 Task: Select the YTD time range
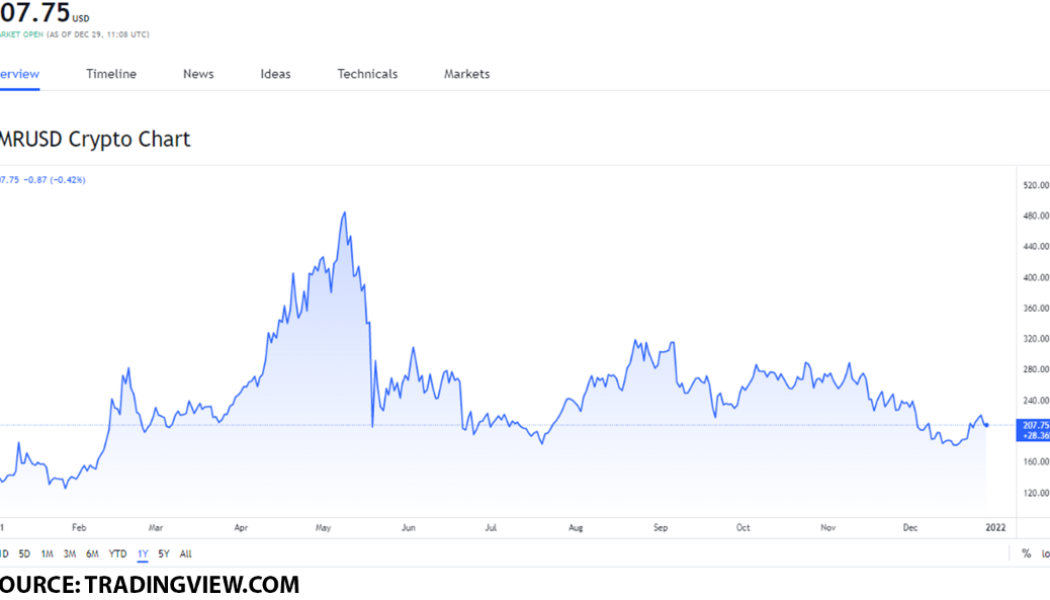[x=117, y=554]
